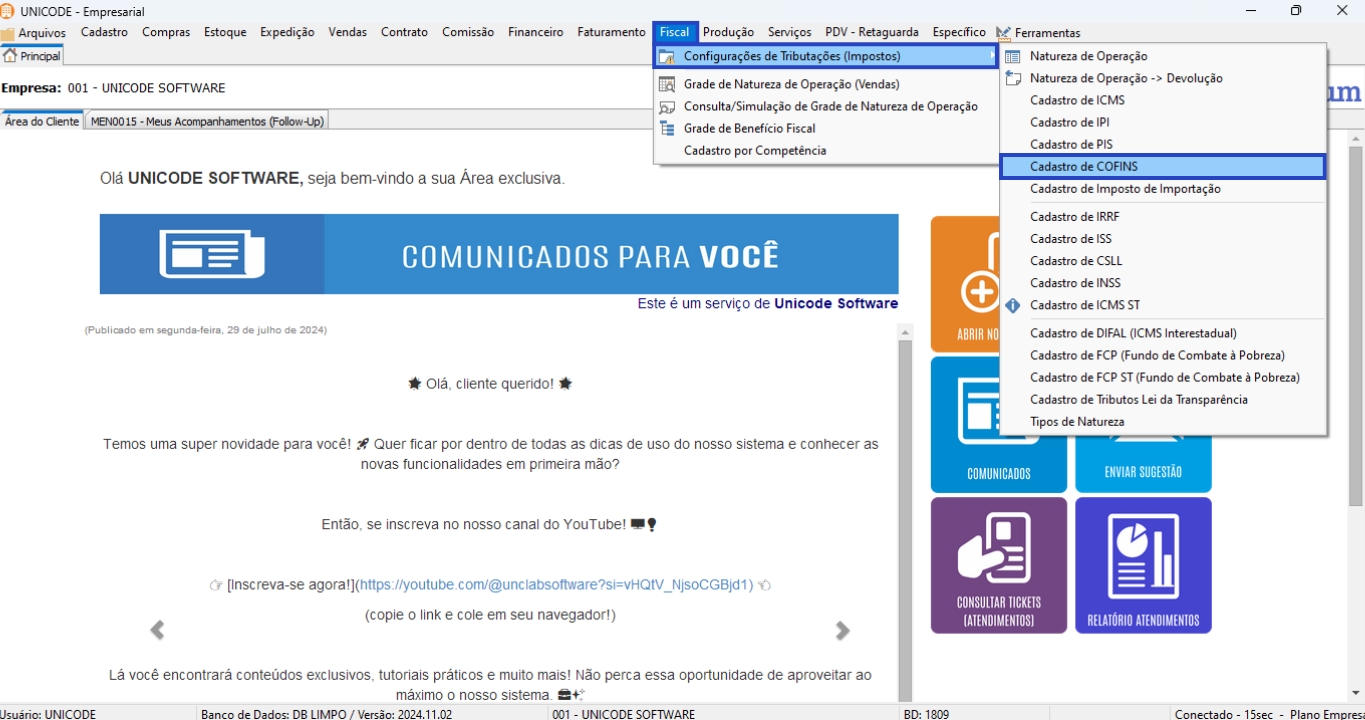Open the Consultar Tickets (Atendimentos) tile
Screen dimensions: 1365x720
click(x=998, y=565)
